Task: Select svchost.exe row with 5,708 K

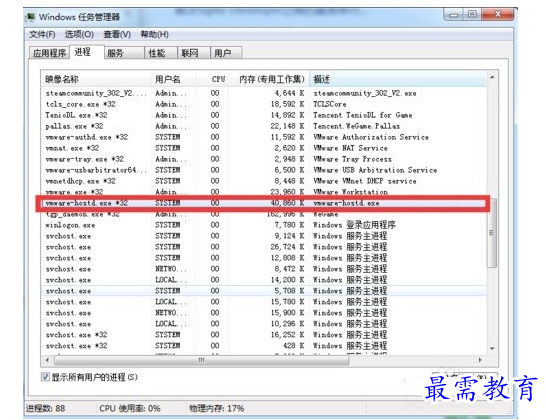Action: click(x=264, y=291)
